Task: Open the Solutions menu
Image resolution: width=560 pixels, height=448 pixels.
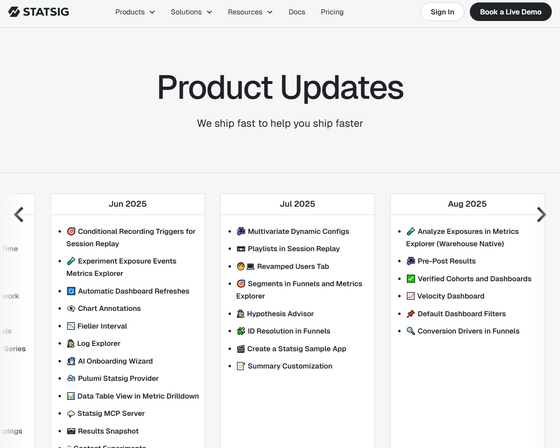Action: 191,12
